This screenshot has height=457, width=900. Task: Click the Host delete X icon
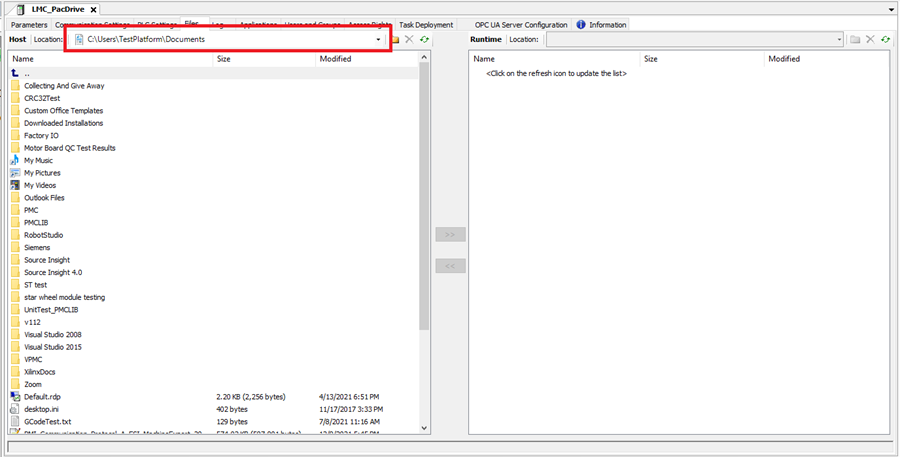409,39
